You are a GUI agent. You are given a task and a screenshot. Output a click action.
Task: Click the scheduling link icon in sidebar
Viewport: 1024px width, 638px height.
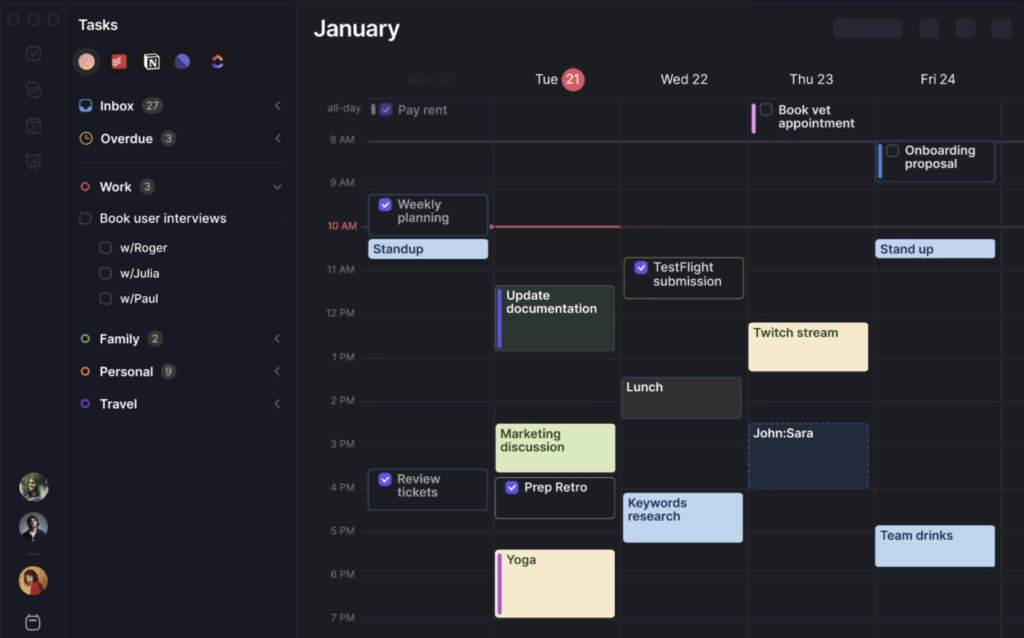point(33,90)
